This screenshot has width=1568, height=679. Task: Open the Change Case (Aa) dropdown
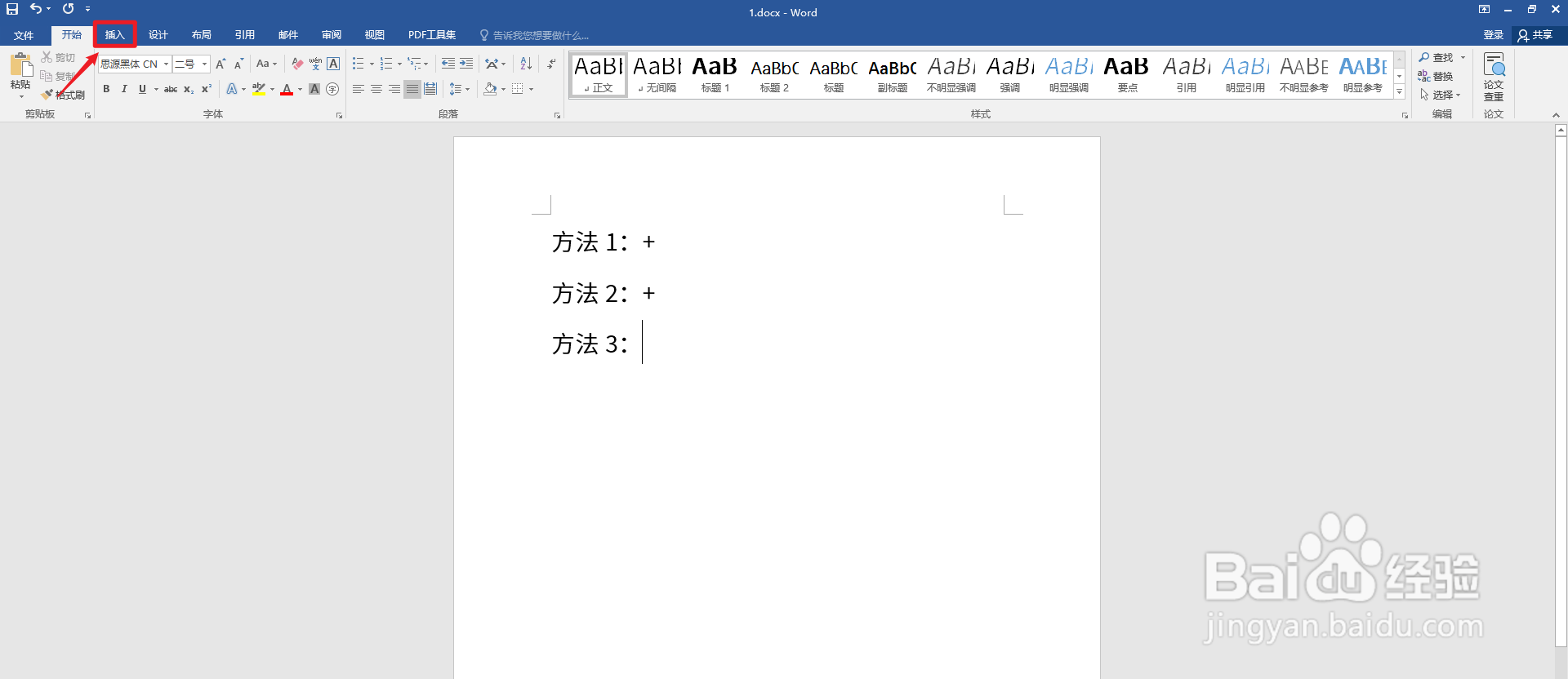pos(266,64)
